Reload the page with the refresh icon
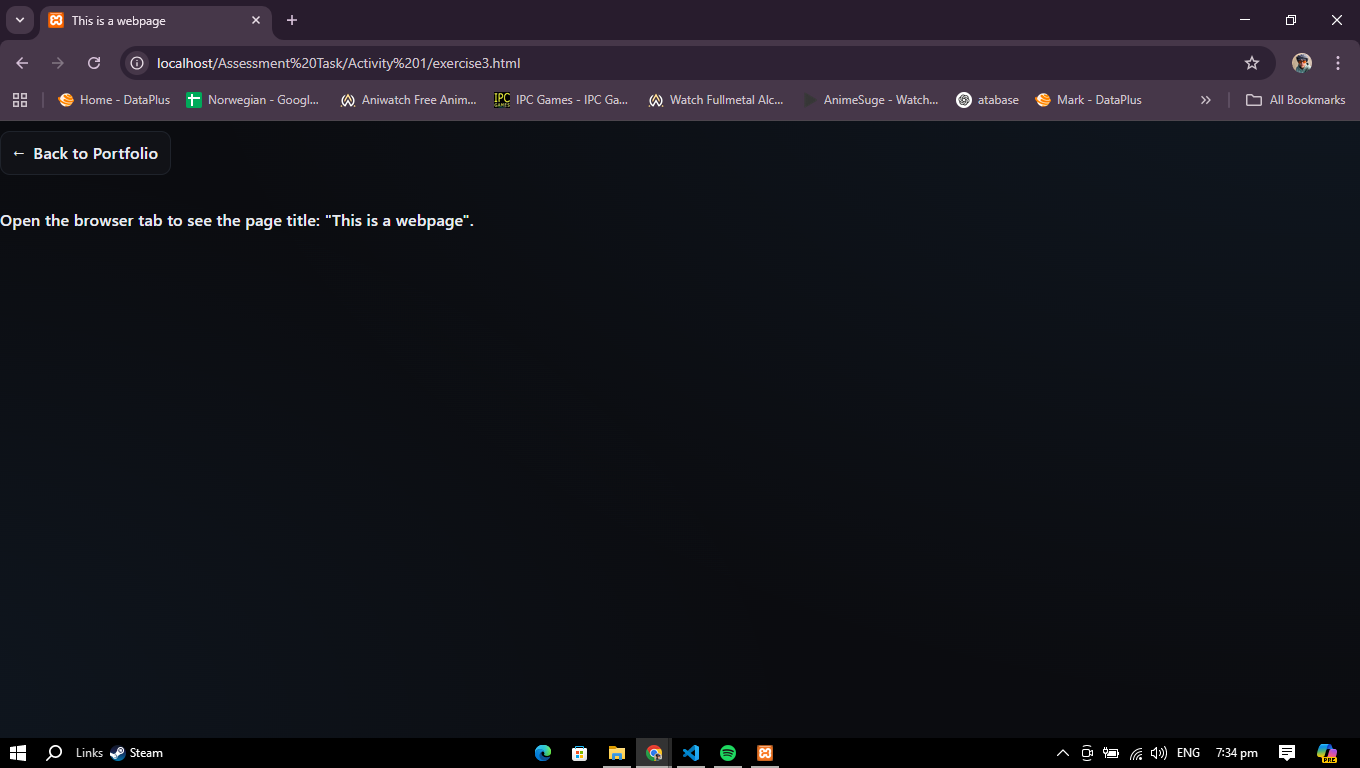The width and height of the screenshot is (1360, 768). click(94, 63)
